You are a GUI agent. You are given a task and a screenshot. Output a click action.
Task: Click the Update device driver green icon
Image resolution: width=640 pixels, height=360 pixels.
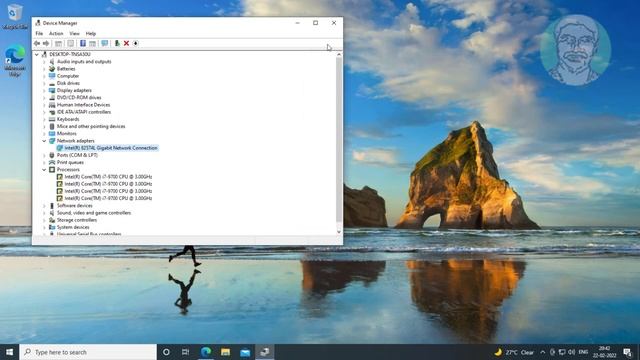[117, 43]
